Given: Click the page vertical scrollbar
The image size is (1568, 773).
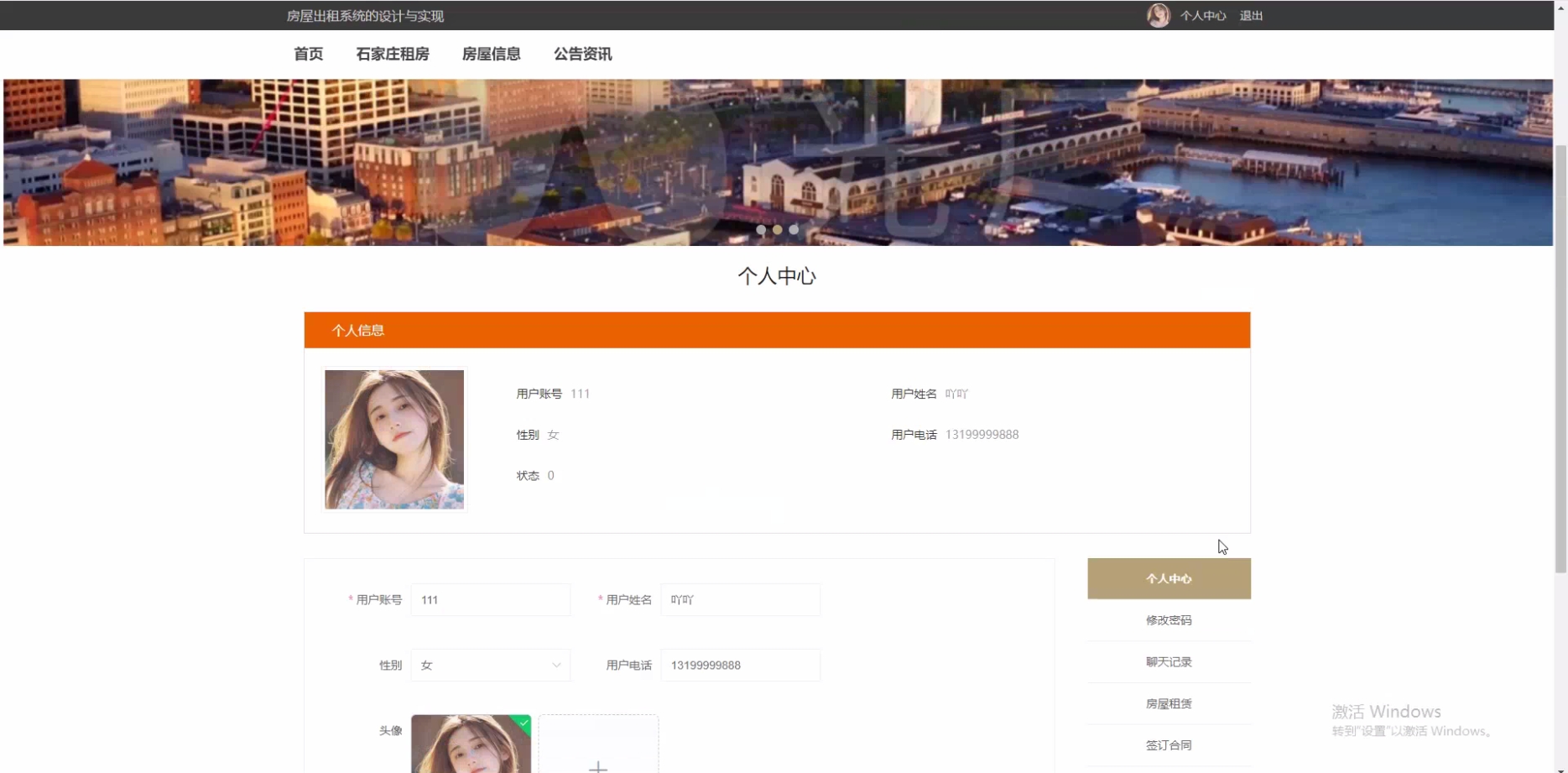Looking at the screenshot, I should point(1560,359).
